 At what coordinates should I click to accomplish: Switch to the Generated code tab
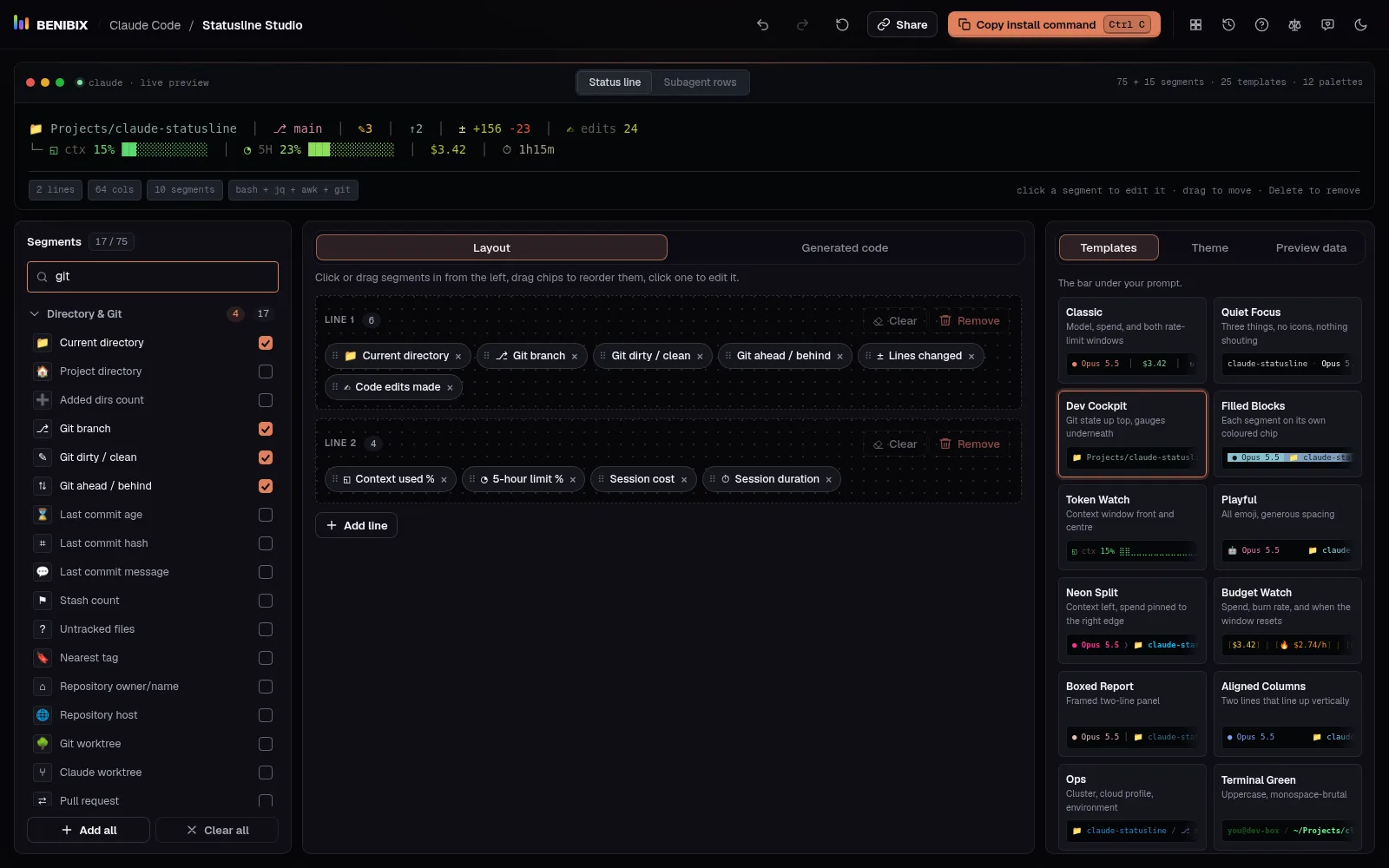(845, 248)
